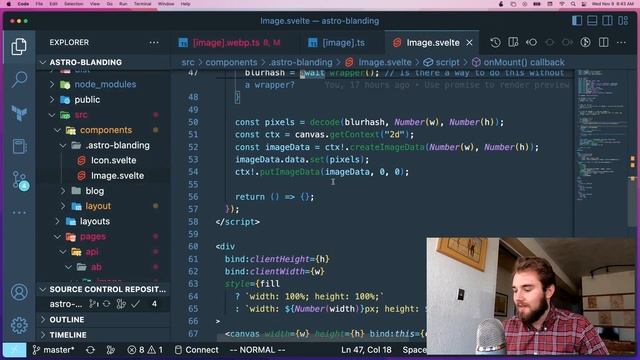Screen dimensions: 640x360
Task: Open the Search view in activity bar
Action: coord(19,79)
